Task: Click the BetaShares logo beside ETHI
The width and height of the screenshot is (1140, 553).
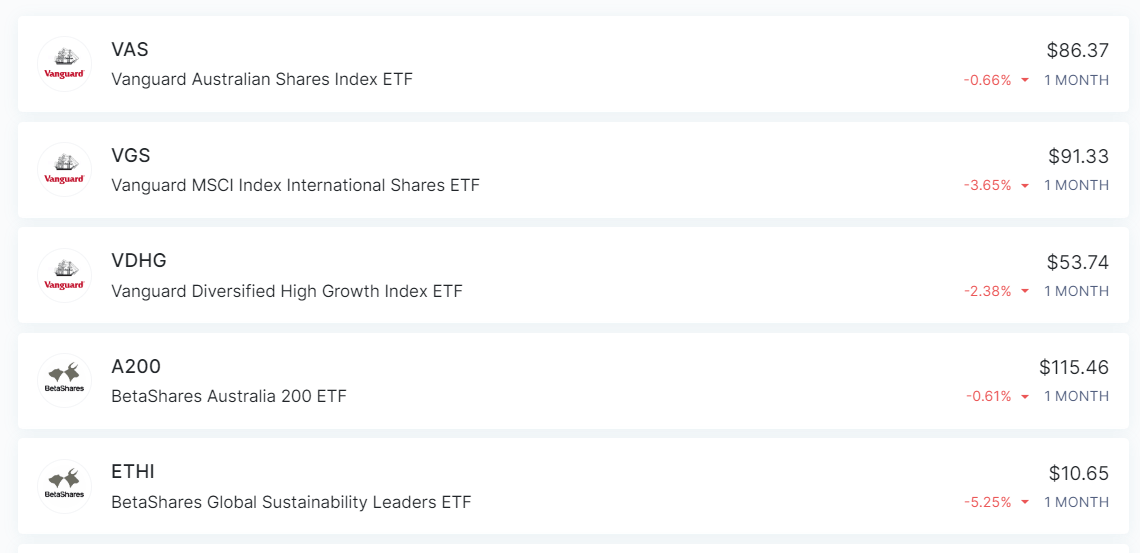Action: [64, 486]
